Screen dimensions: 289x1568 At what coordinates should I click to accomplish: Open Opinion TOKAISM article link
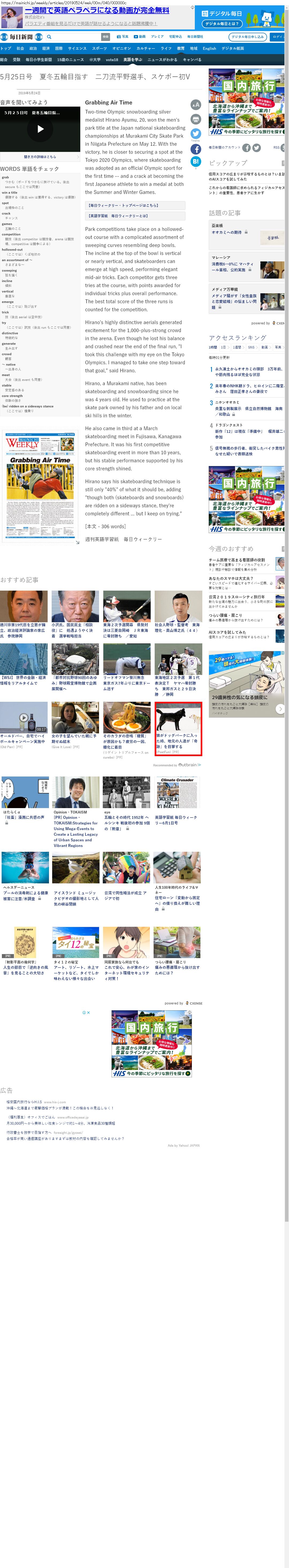75,828
